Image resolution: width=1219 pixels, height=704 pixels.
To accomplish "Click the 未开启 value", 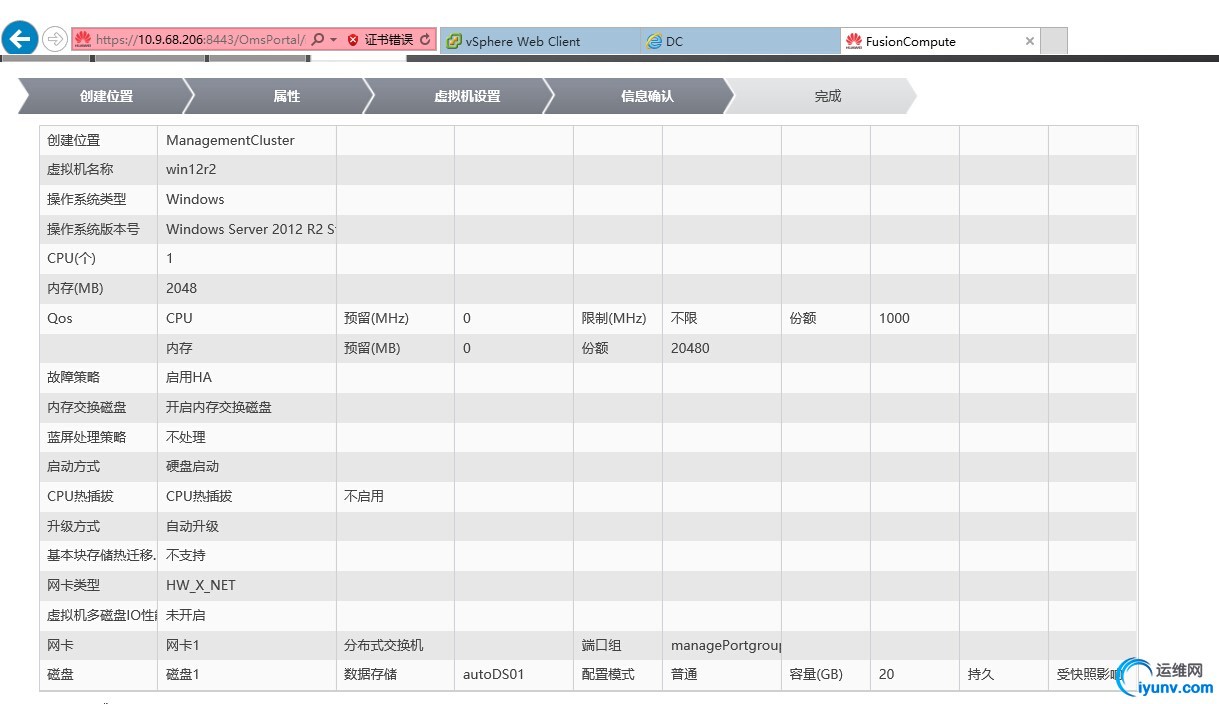I will tap(186, 615).
